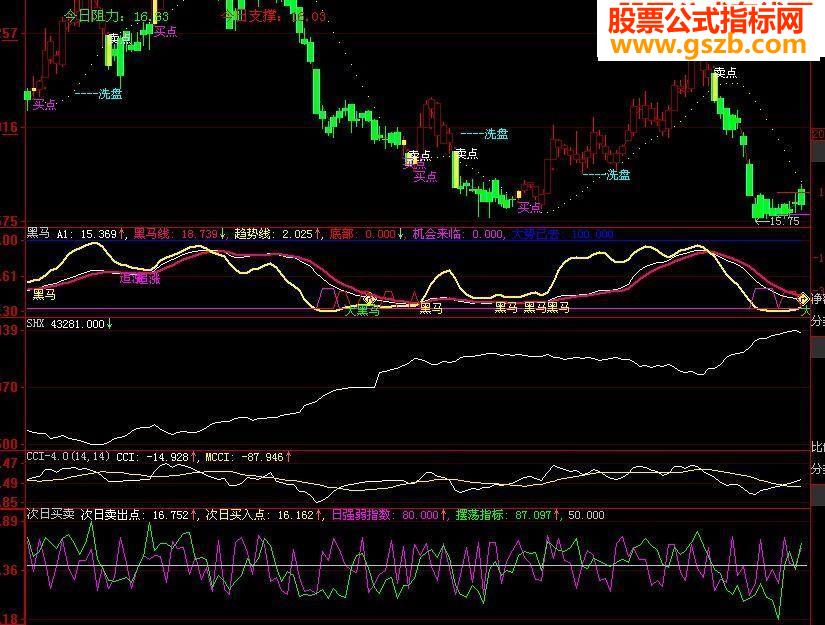Click the 大势已去 100.000 readout

(x=562, y=234)
